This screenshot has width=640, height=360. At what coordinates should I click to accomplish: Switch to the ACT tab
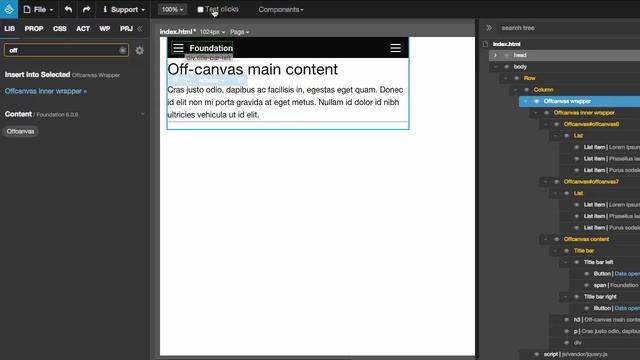tap(83, 29)
